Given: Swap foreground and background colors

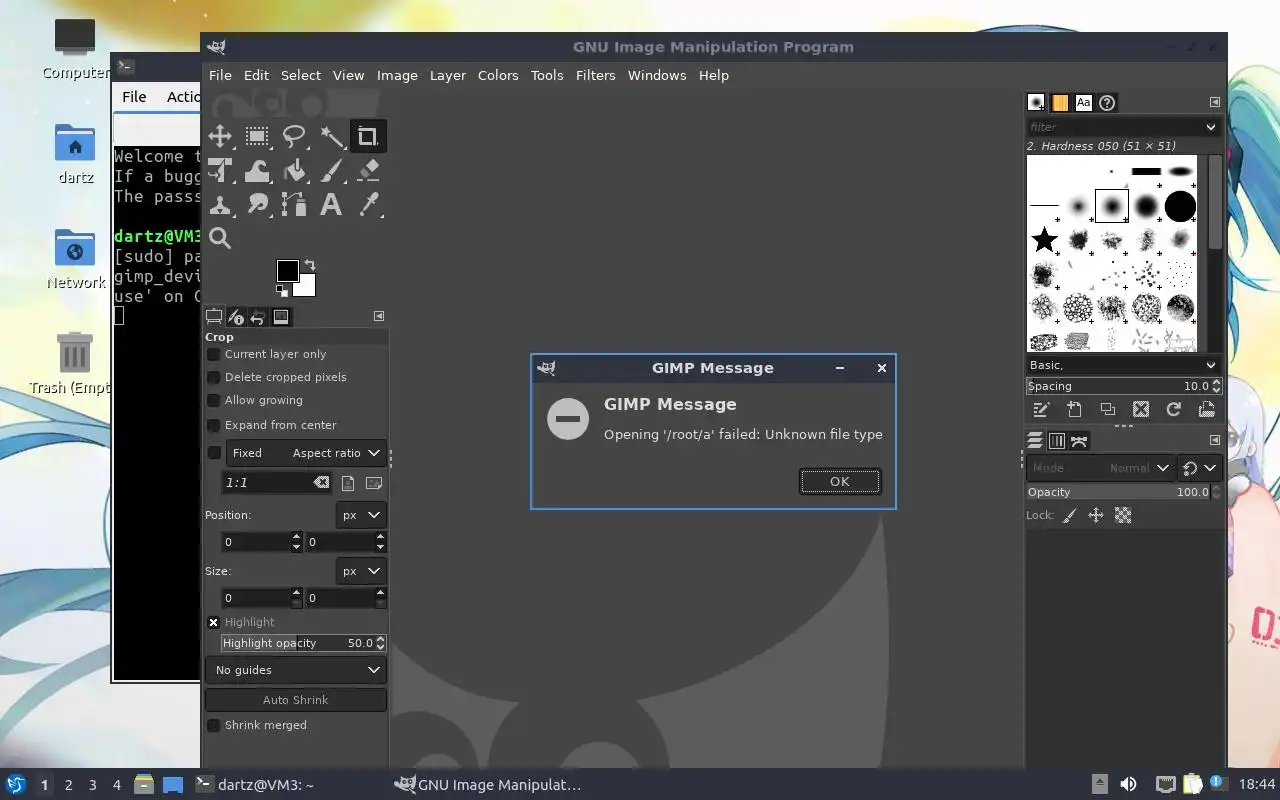Looking at the screenshot, I should point(310,265).
